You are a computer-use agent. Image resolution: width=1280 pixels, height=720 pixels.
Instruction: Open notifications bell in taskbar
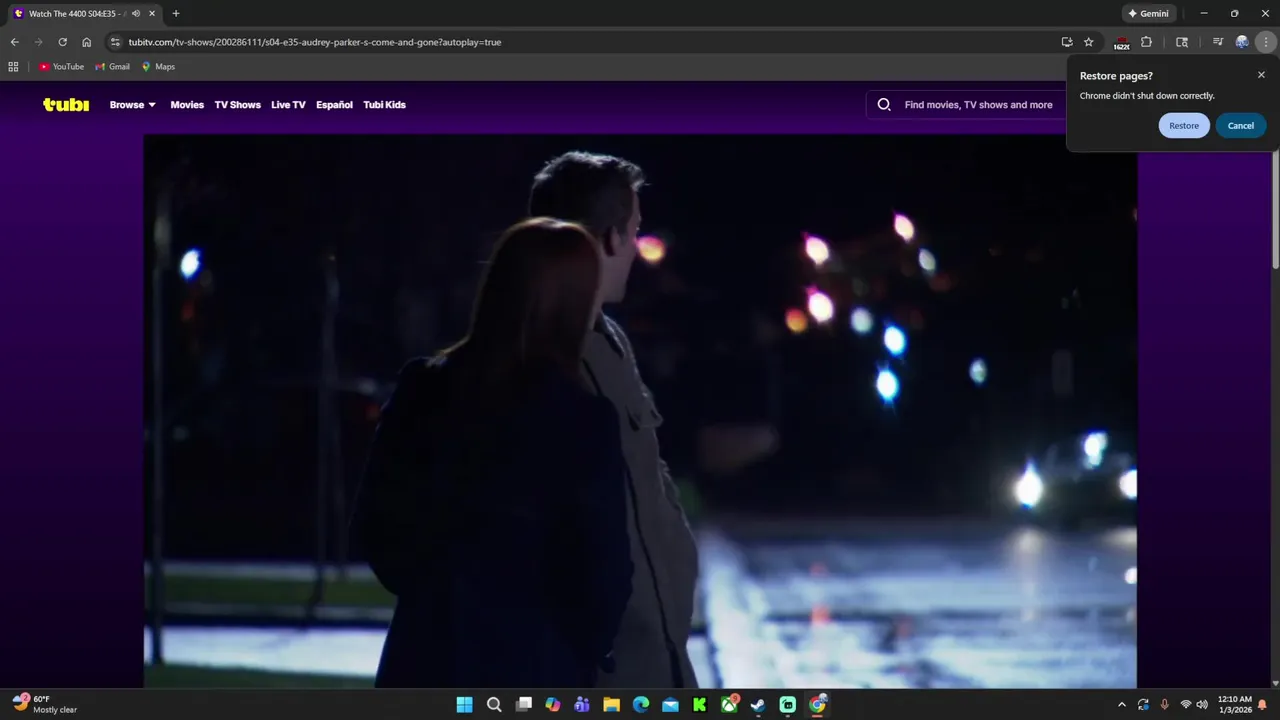pos(1263,705)
